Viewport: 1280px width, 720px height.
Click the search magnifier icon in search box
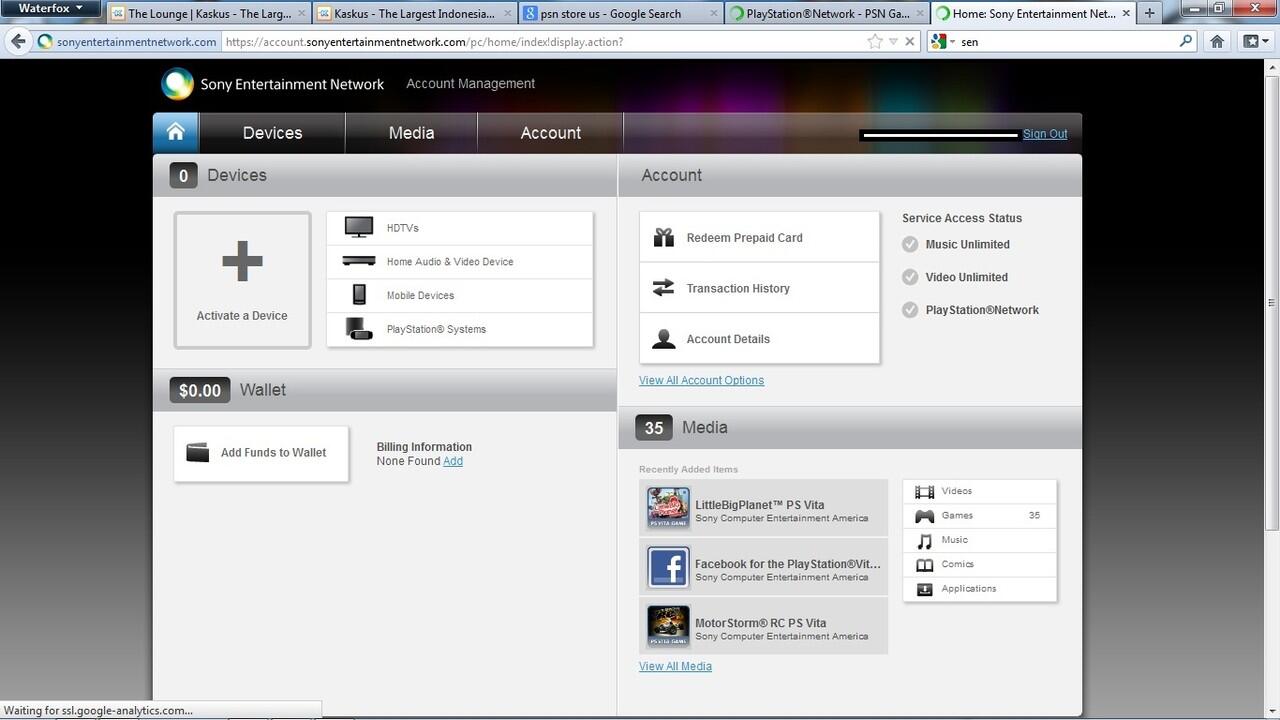[x=1186, y=41]
